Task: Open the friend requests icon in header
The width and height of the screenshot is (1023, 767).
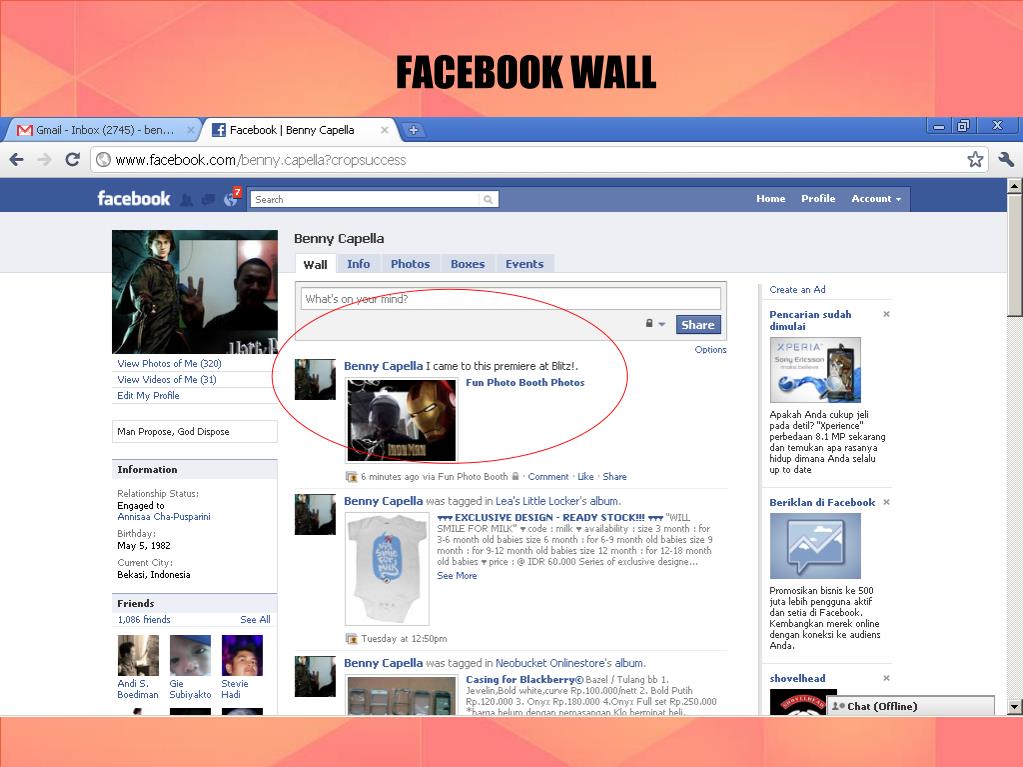Action: (187, 200)
